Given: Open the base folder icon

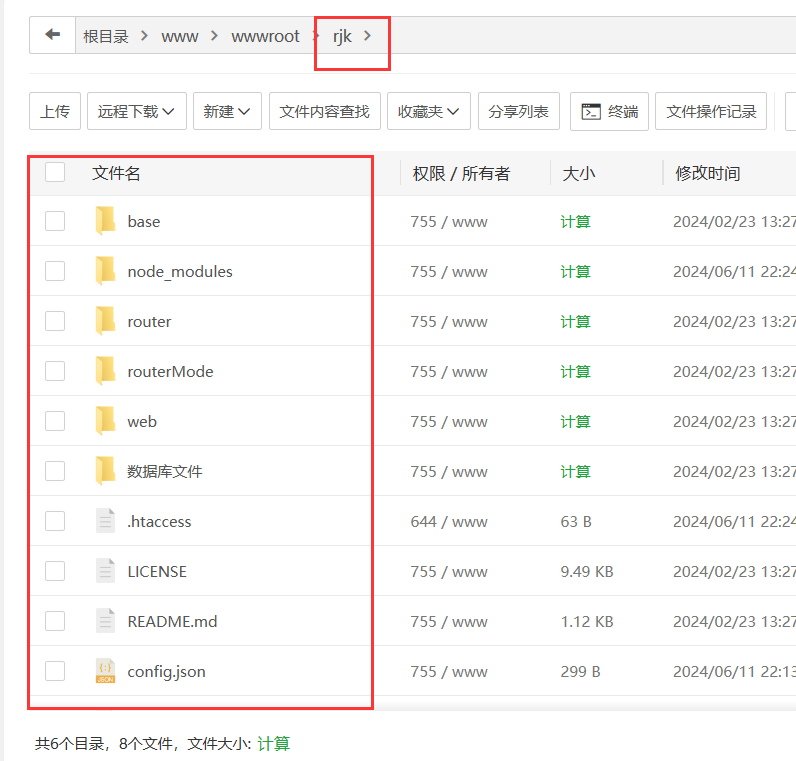Looking at the screenshot, I should [x=105, y=221].
